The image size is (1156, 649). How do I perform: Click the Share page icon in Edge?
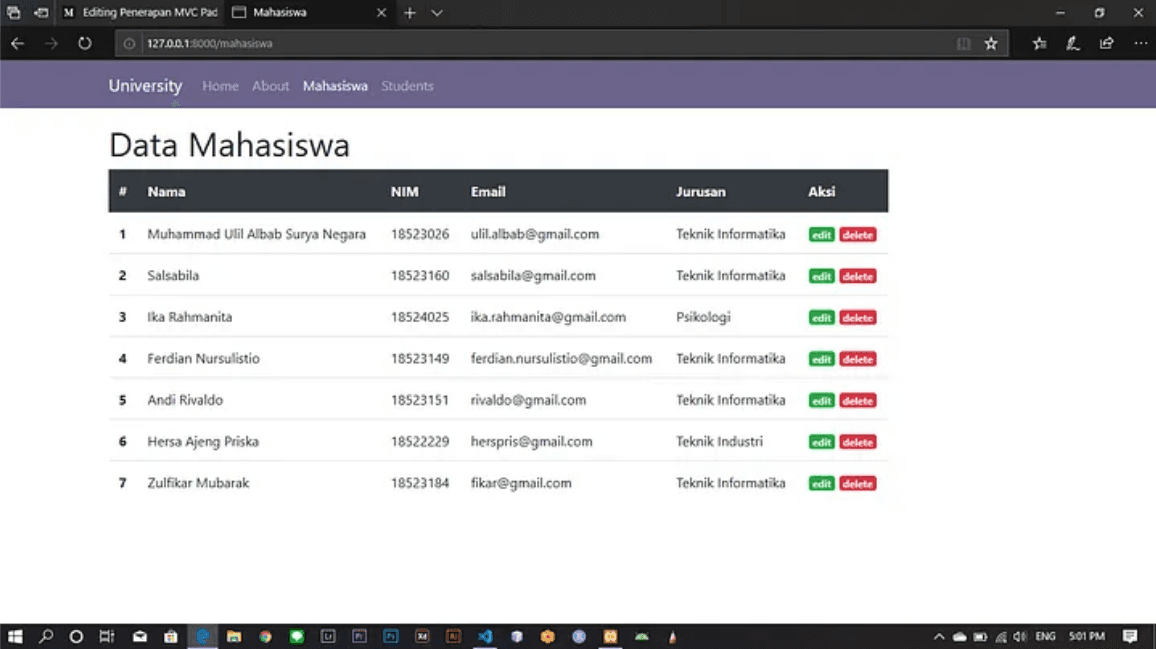click(x=1106, y=44)
